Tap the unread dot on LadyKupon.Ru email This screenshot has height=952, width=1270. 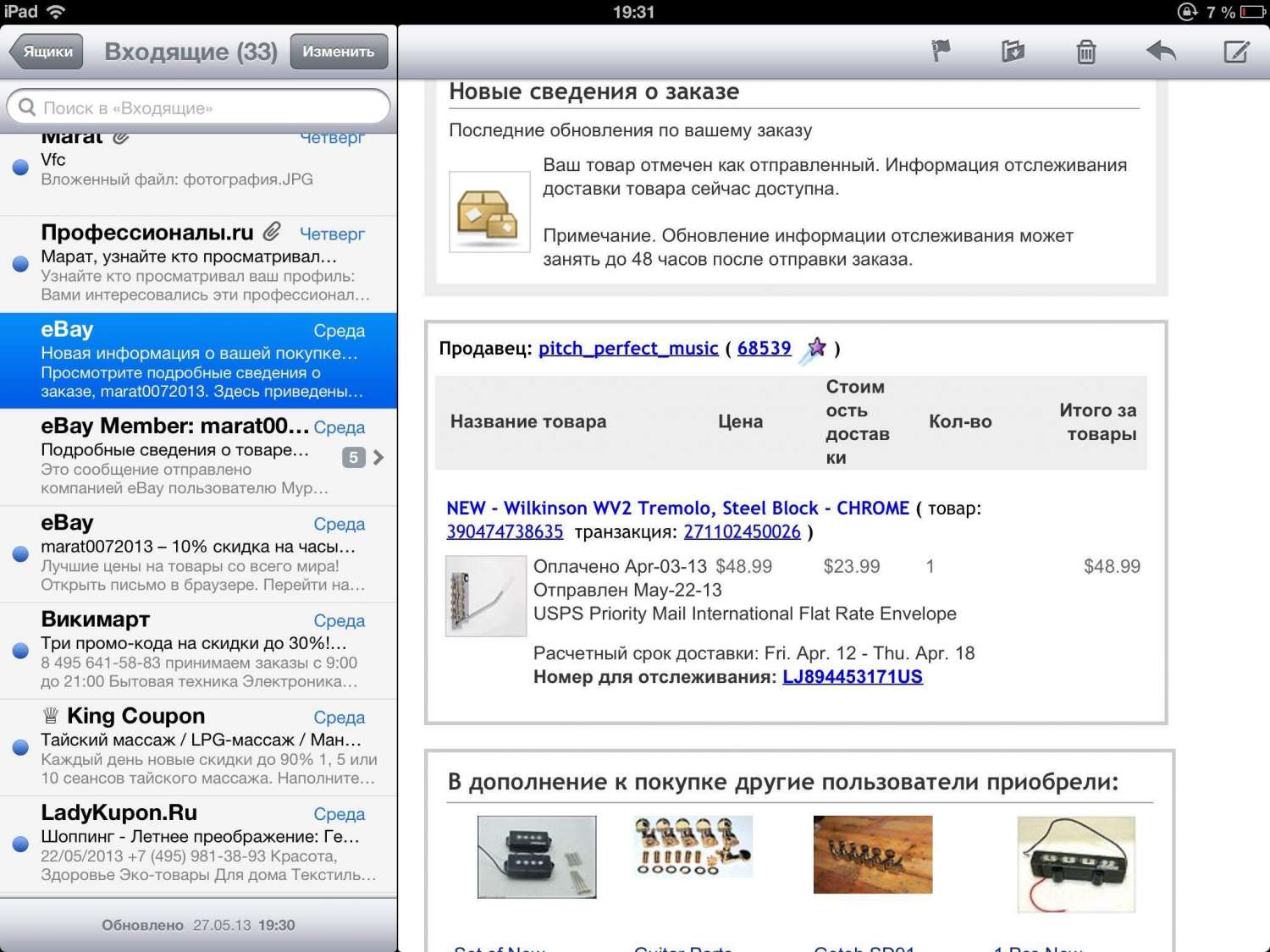pyautogui.click(x=21, y=845)
